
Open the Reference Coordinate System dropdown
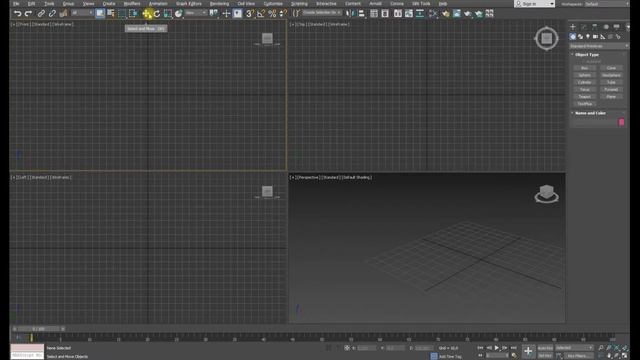pos(196,13)
